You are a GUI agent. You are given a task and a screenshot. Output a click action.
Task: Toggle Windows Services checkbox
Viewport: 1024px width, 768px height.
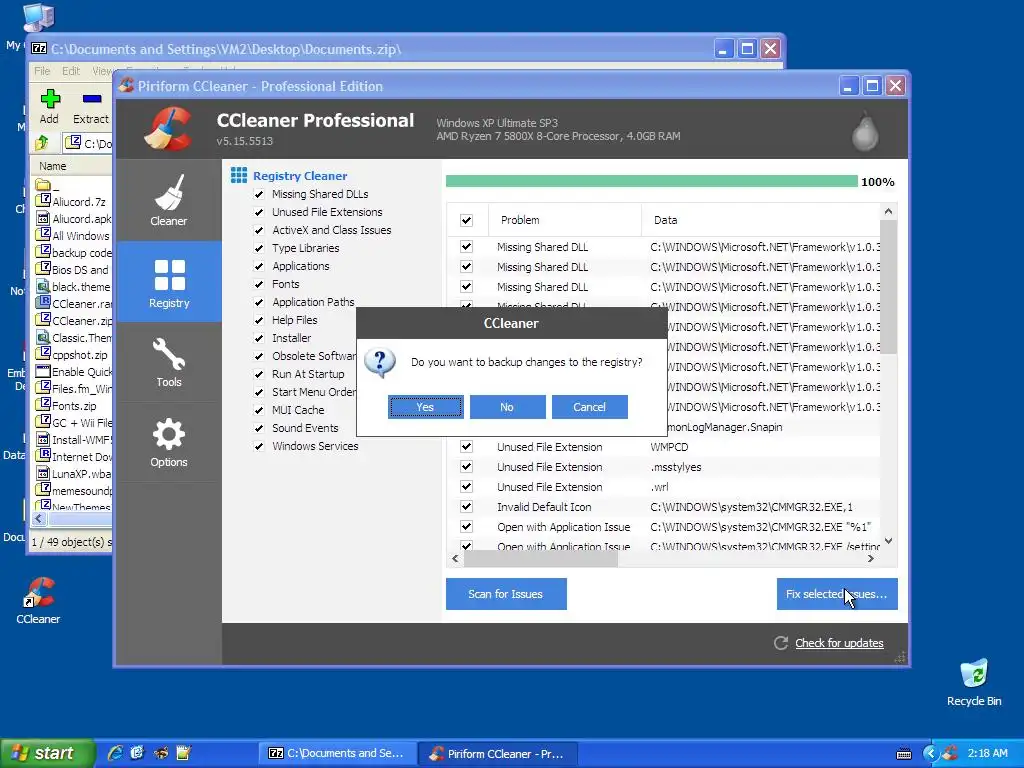pos(259,446)
